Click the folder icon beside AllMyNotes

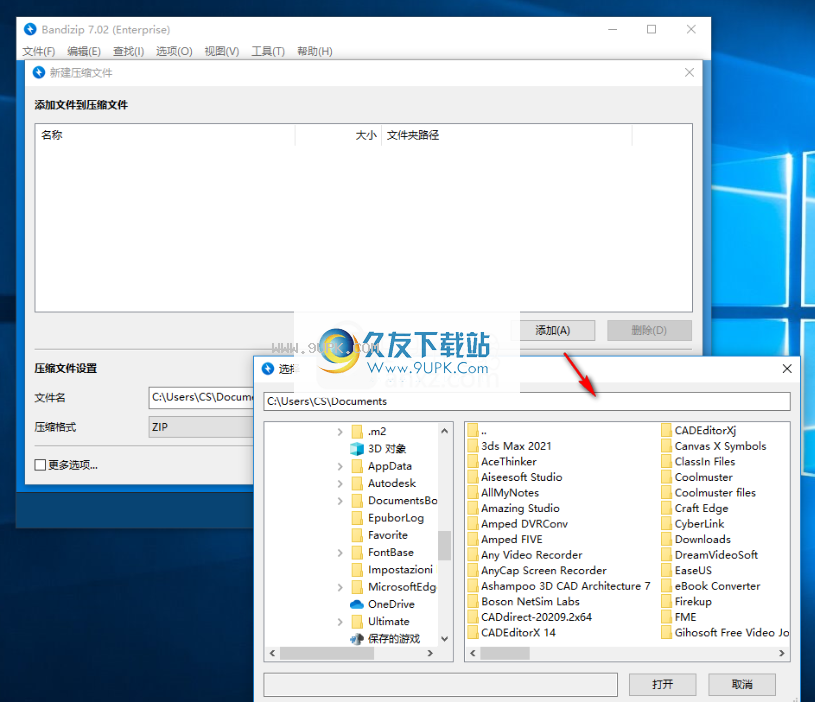pos(472,493)
